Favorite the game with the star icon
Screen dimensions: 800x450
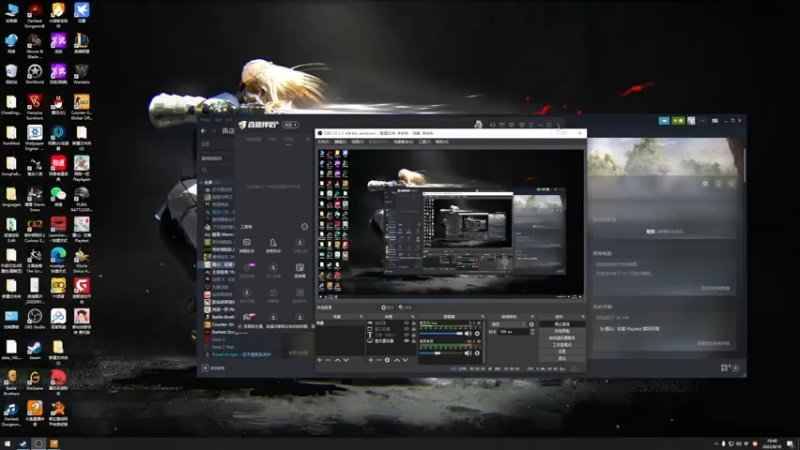point(731,183)
